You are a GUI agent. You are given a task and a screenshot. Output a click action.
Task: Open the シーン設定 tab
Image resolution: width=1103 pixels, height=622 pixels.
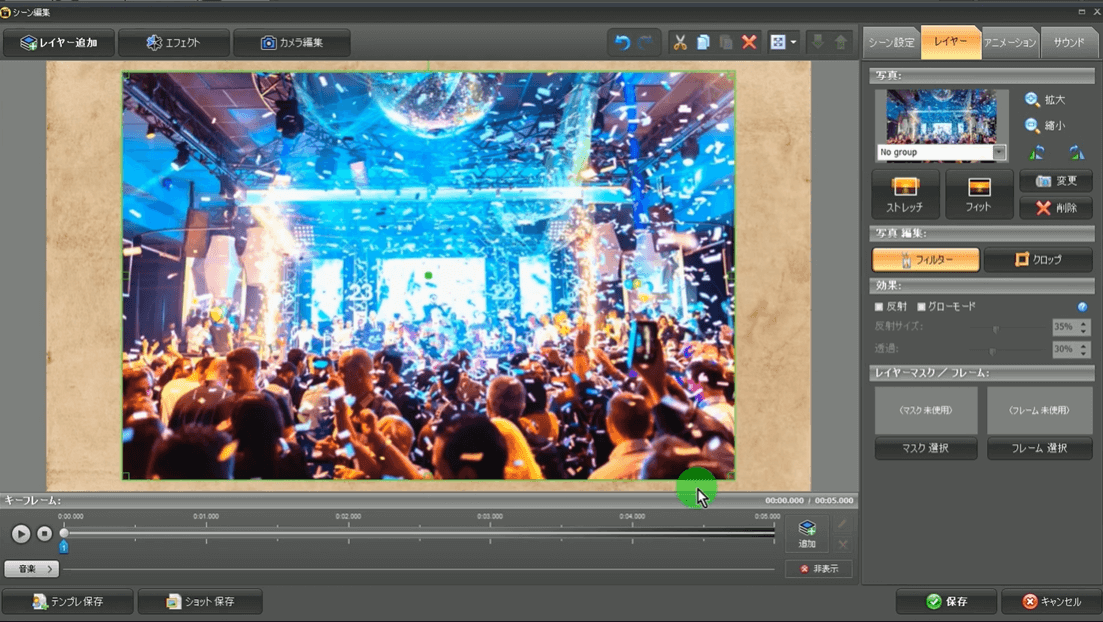pos(891,43)
